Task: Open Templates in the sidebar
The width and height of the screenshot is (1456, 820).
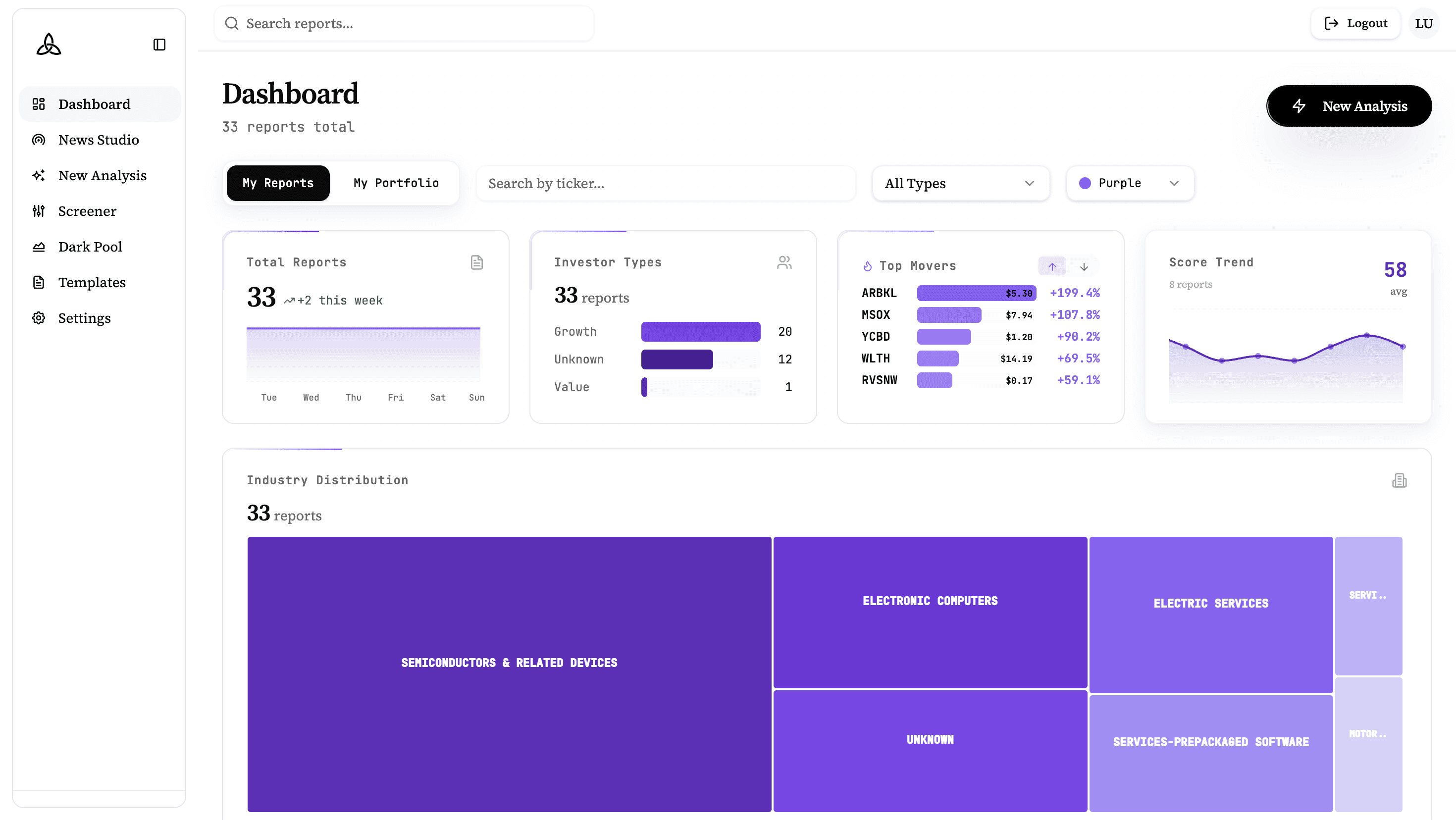Action: [x=92, y=282]
